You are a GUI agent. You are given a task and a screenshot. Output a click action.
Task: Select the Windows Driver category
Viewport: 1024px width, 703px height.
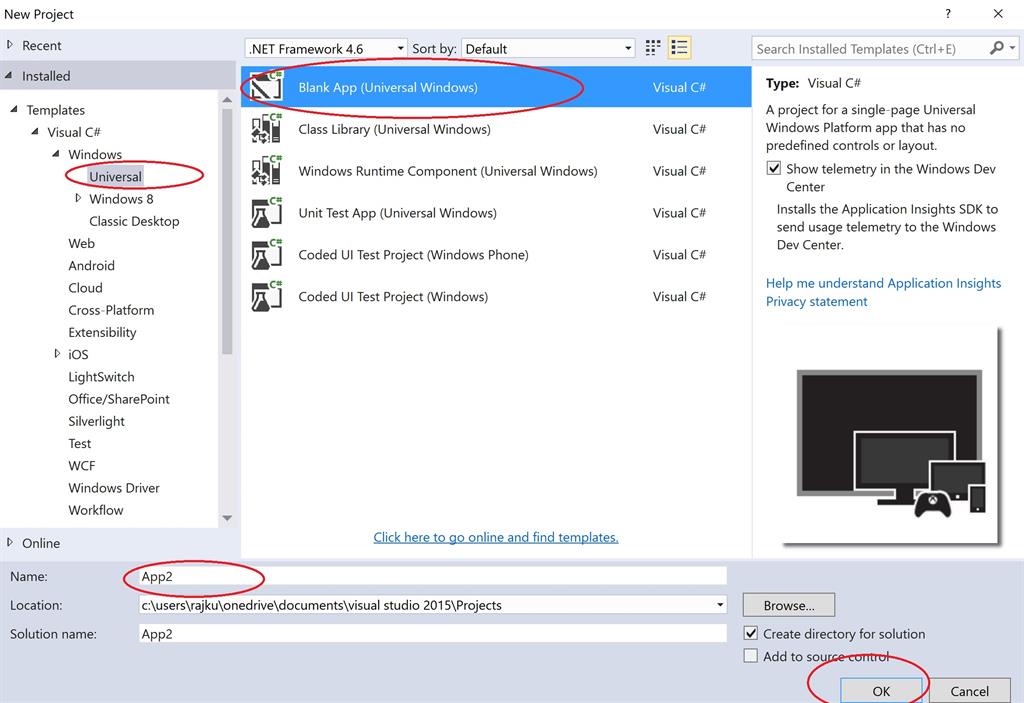coord(114,487)
